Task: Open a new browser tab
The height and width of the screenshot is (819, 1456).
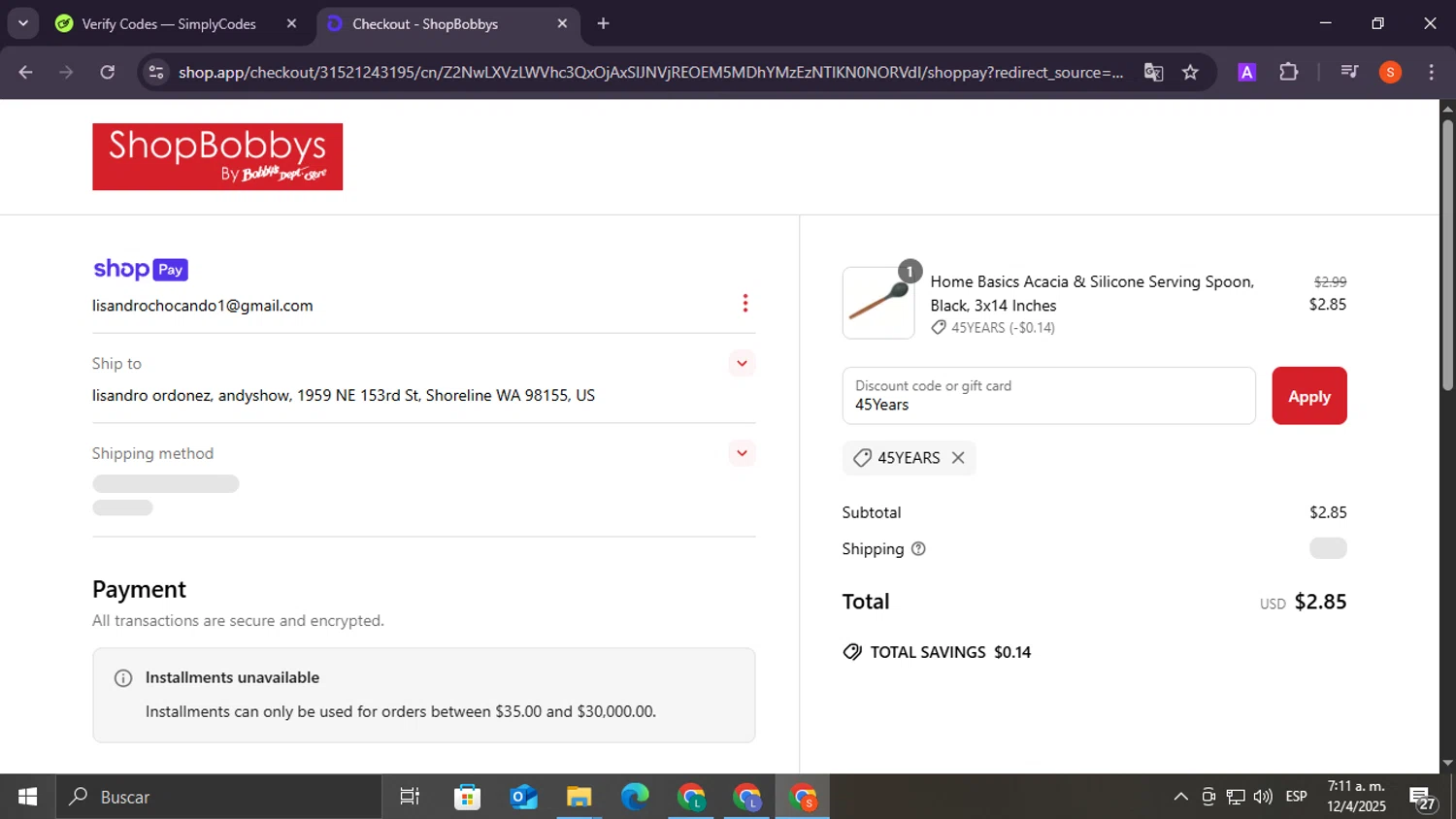Action: click(604, 23)
